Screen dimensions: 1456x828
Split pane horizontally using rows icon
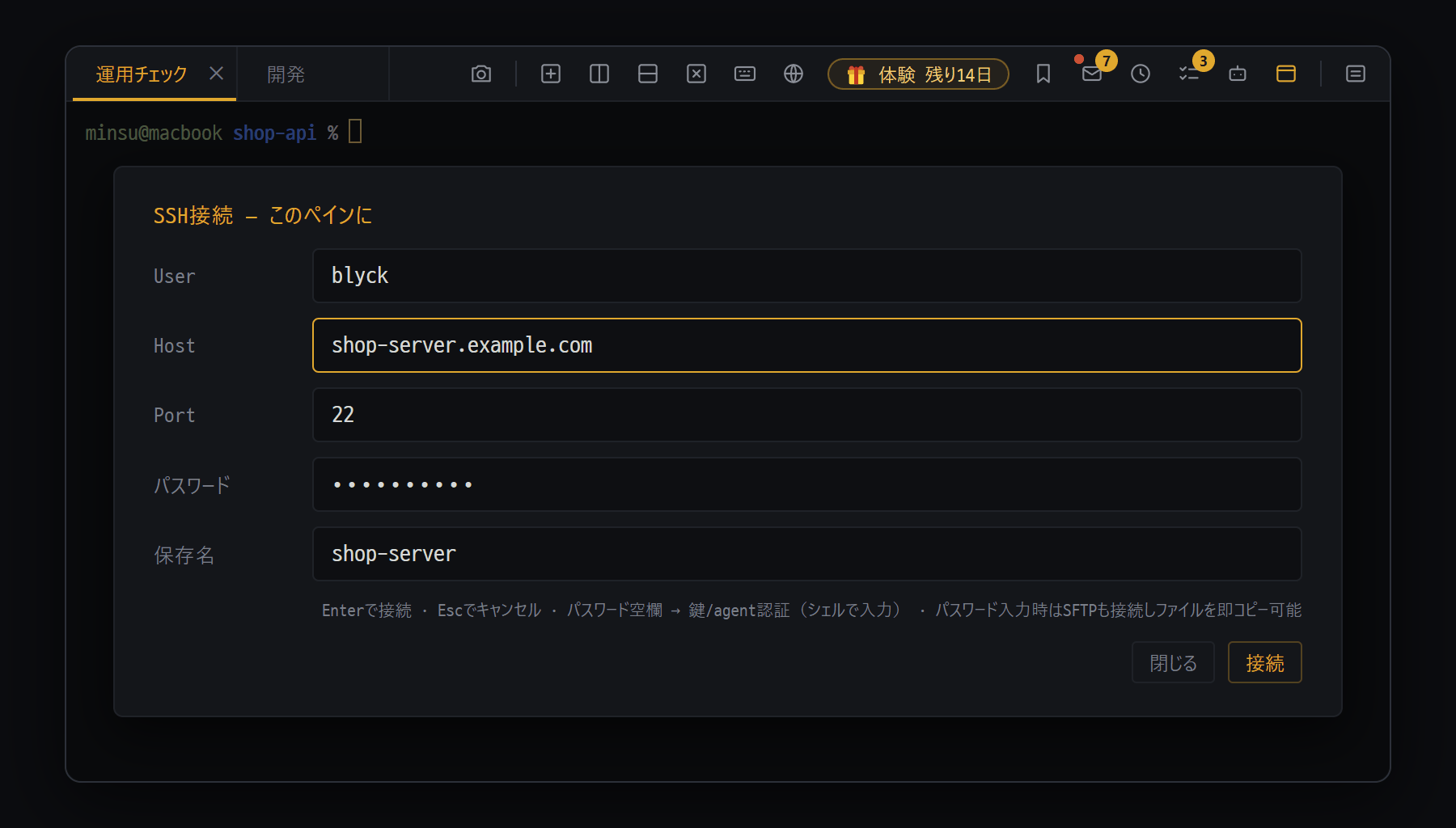click(648, 74)
